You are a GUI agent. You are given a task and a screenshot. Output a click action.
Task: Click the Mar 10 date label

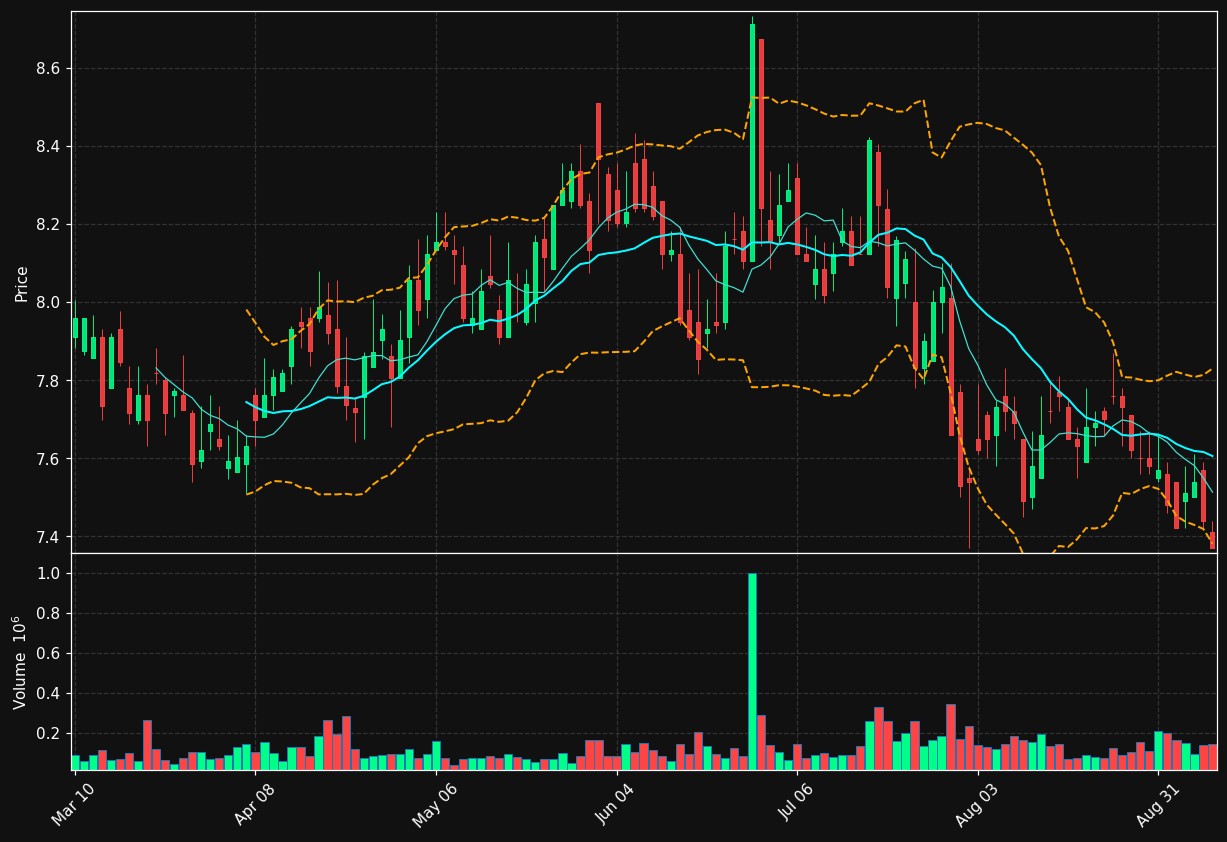[73, 804]
